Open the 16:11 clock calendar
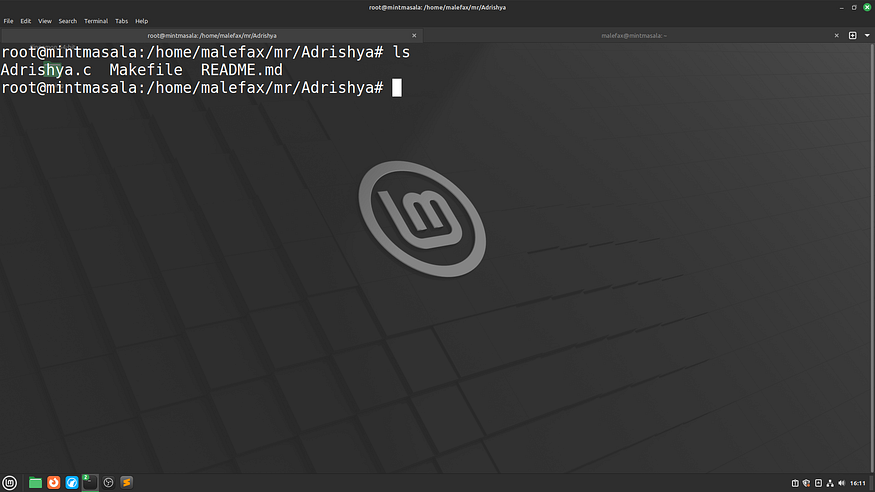The height and width of the screenshot is (492, 875). point(858,483)
